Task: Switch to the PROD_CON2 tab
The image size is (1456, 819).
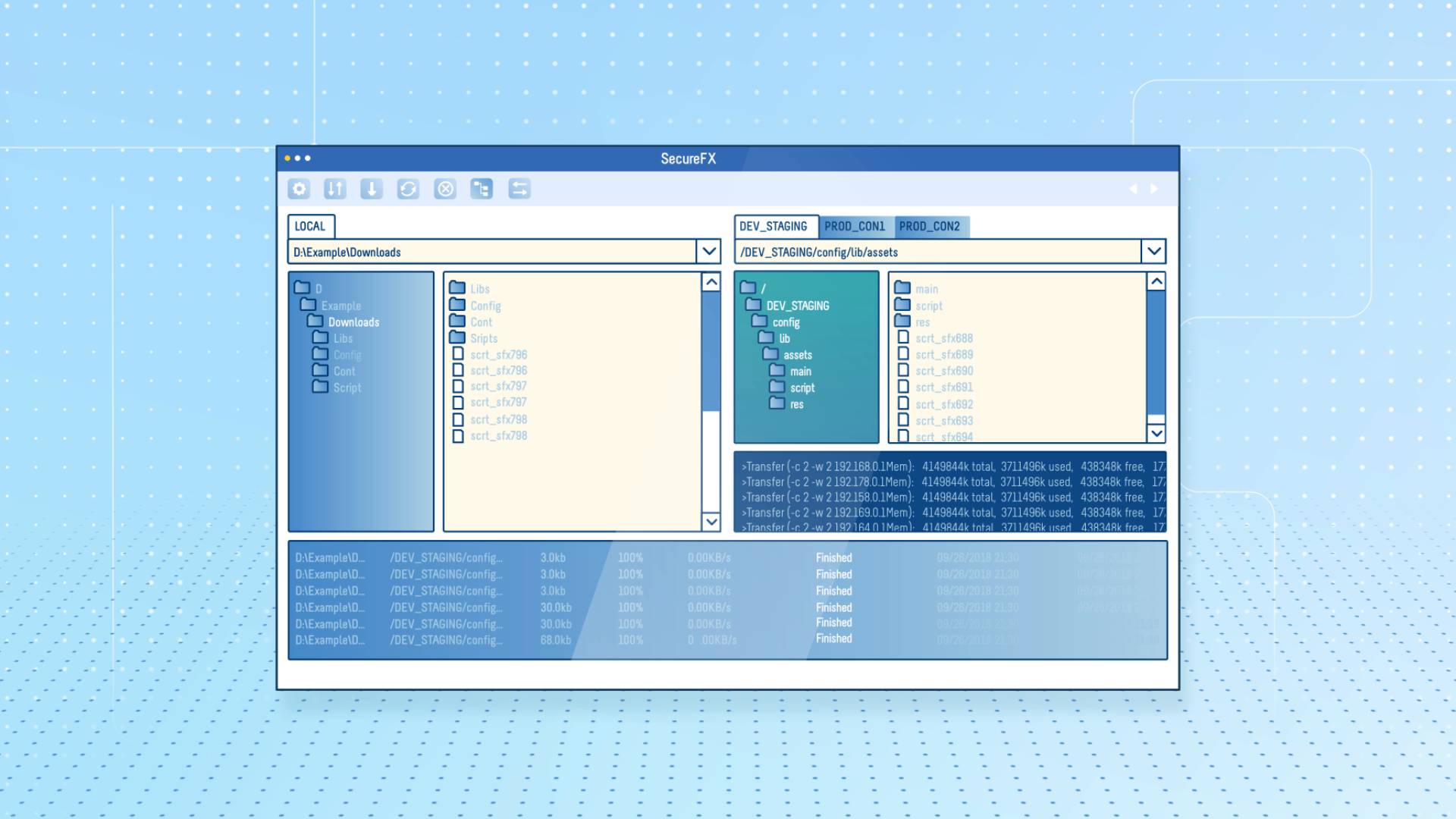Action: point(930,226)
